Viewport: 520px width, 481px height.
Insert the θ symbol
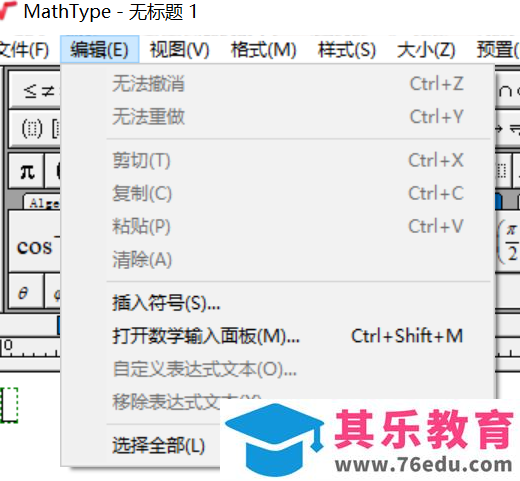tap(26, 291)
